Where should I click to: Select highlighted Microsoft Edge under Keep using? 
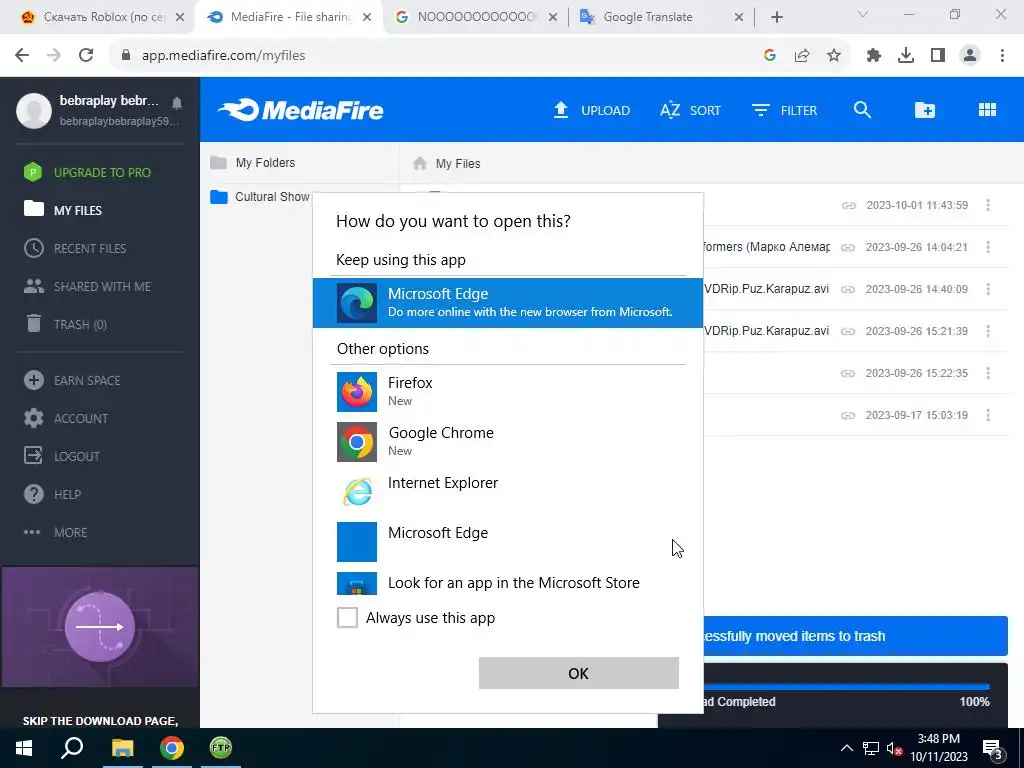pyautogui.click(x=507, y=302)
